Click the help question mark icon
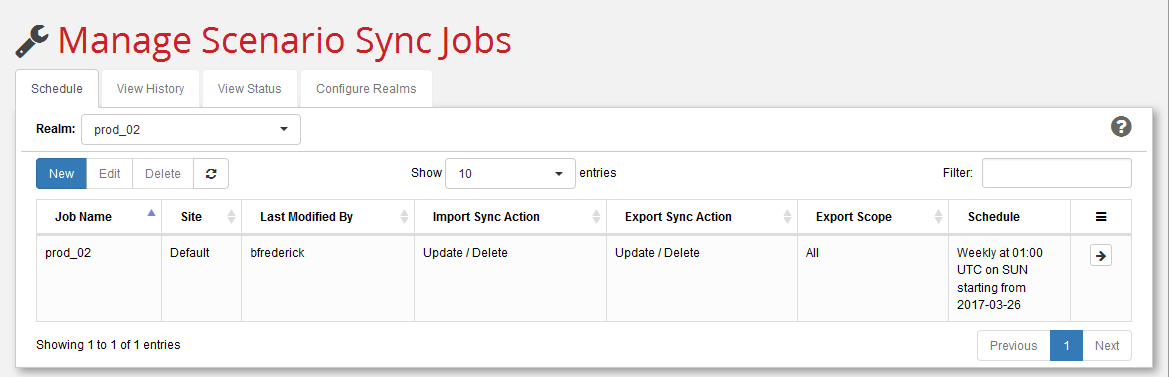The width and height of the screenshot is (1169, 377). pos(1121,127)
